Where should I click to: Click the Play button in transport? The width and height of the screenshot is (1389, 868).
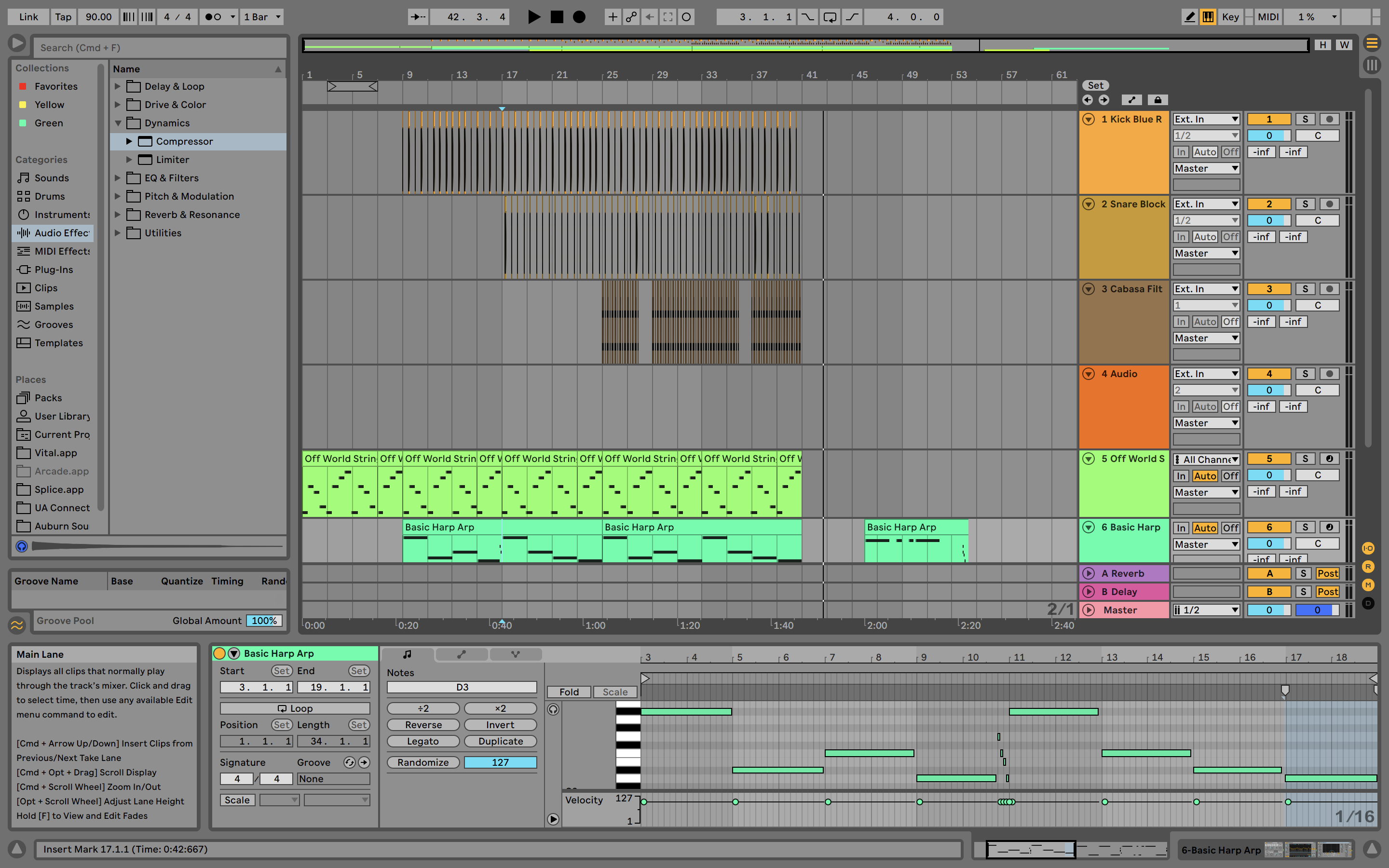(x=533, y=17)
